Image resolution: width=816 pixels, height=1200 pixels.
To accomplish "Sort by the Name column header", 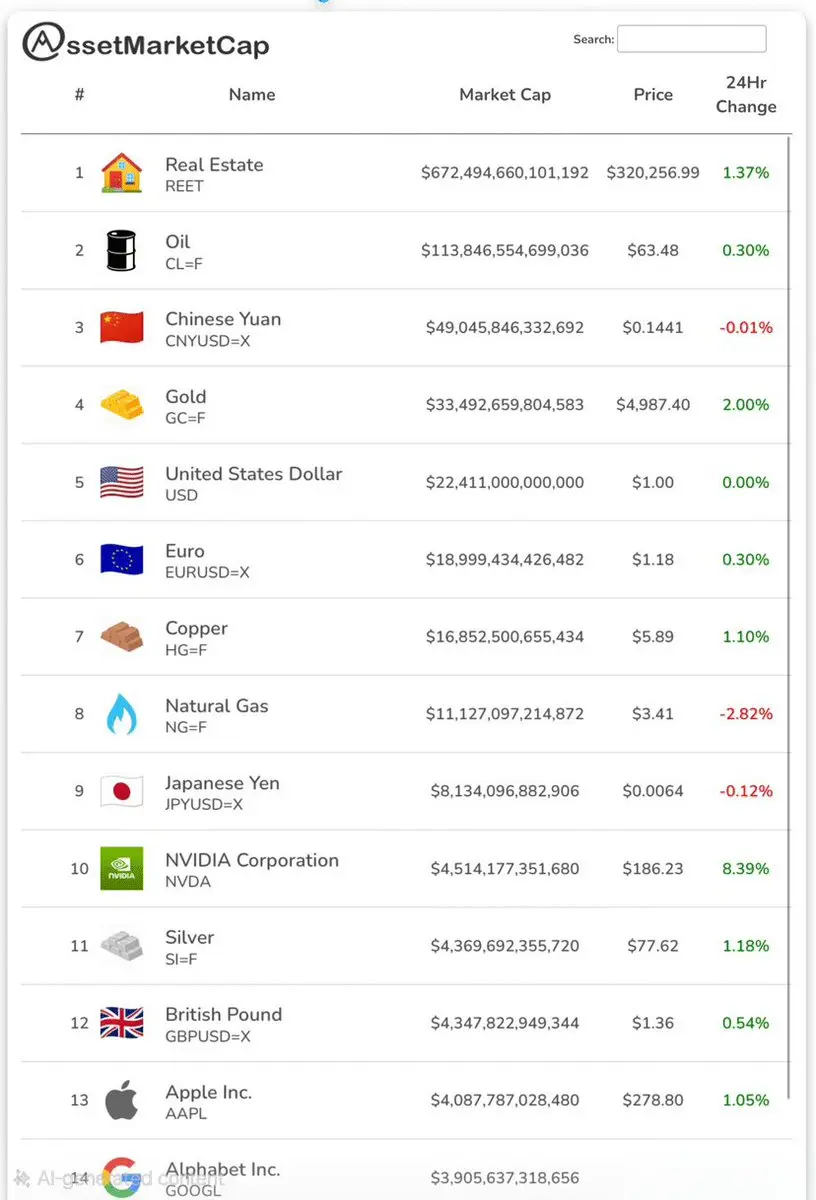I will click(x=252, y=95).
